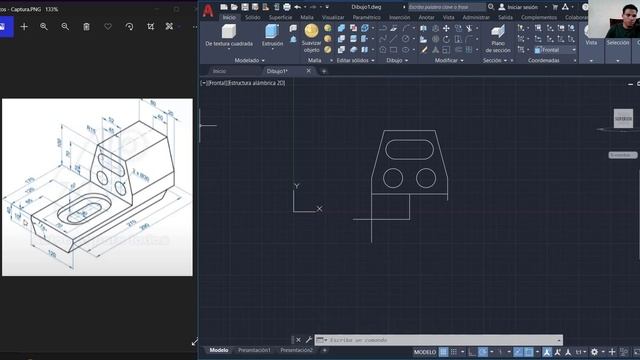This screenshot has height=360, width=640.
Task: Click the search magnifier in title bar
Action: pos(491,7)
